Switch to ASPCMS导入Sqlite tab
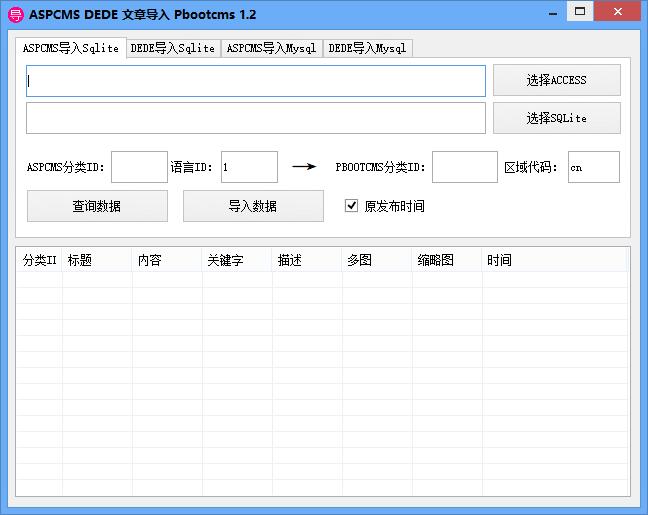 pos(71,48)
